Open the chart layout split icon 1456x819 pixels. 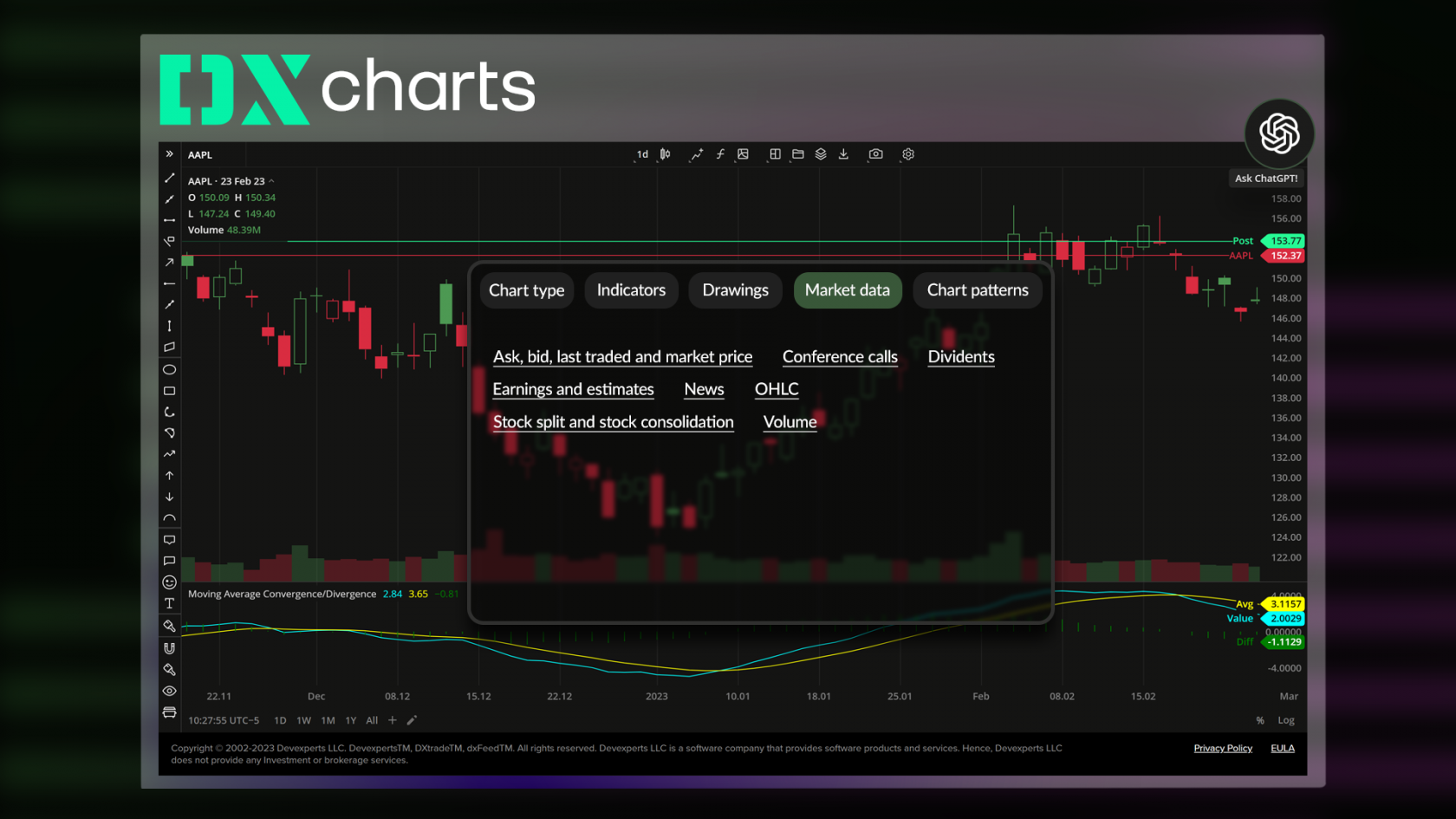coord(774,154)
